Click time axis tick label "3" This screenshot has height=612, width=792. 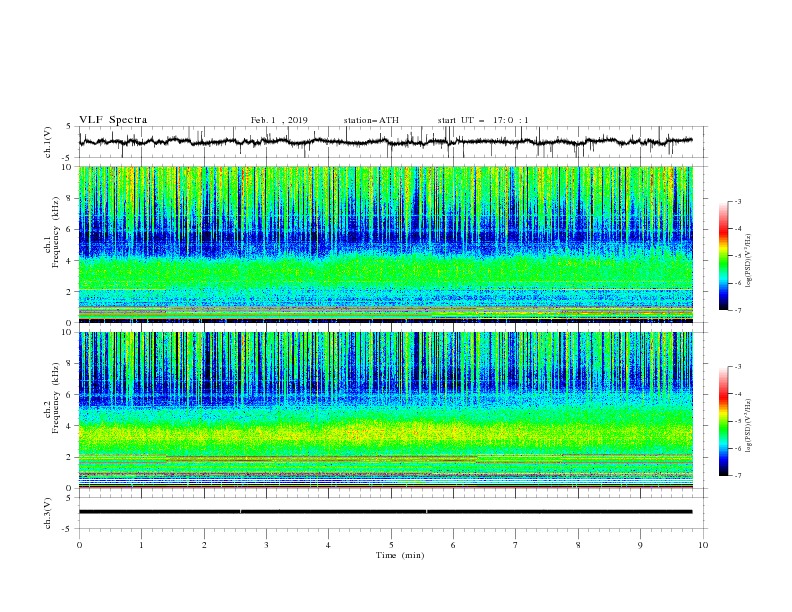tap(266, 545)
